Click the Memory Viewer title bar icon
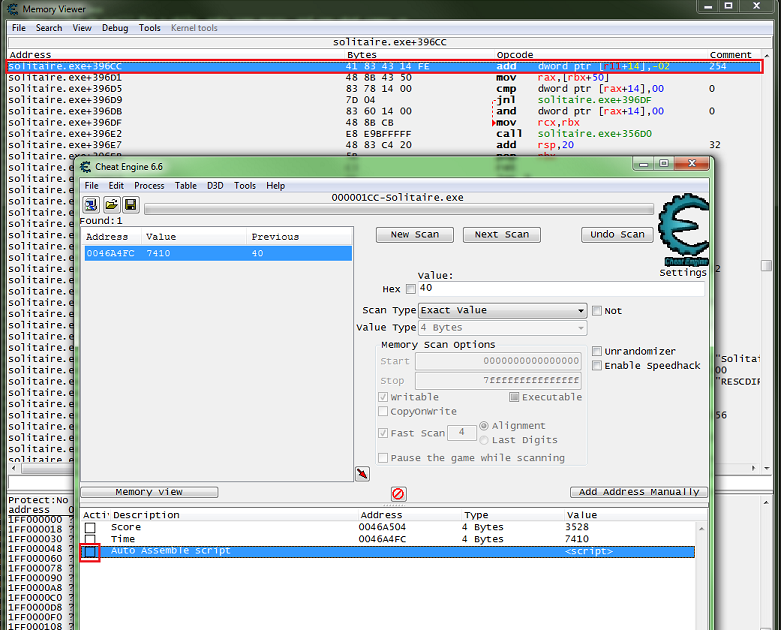This screenshot has width=781, height=630. (x=12, y=9)
